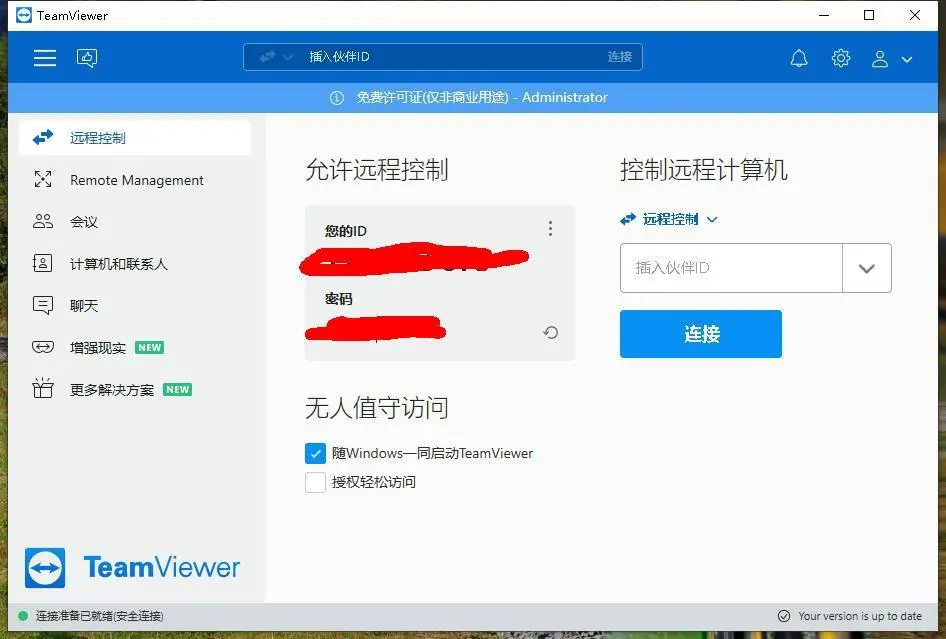Enable 授权轻松访问 checkbox
The image size is (946, 639).
316,482
